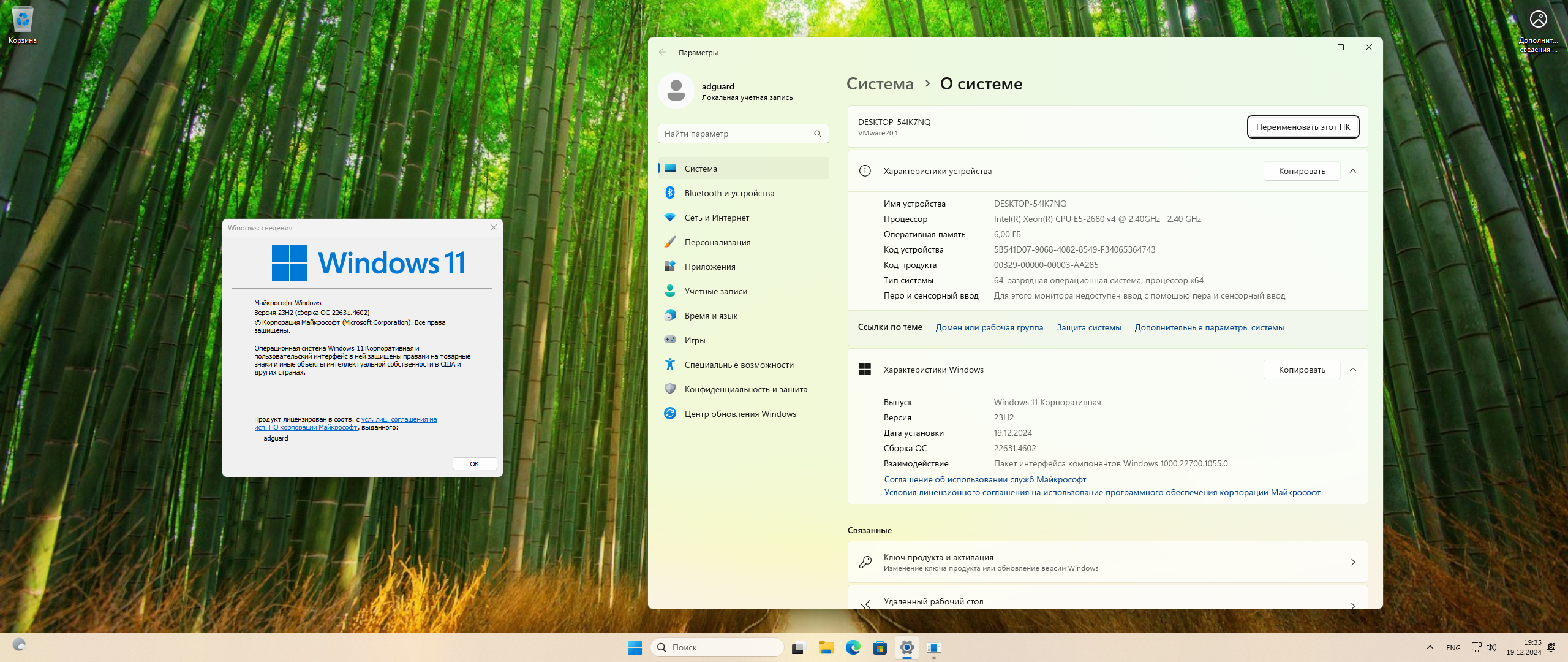Click the Найти параметр search field
This screenshot has width=1568, height=662.
[x=735, y=134]
